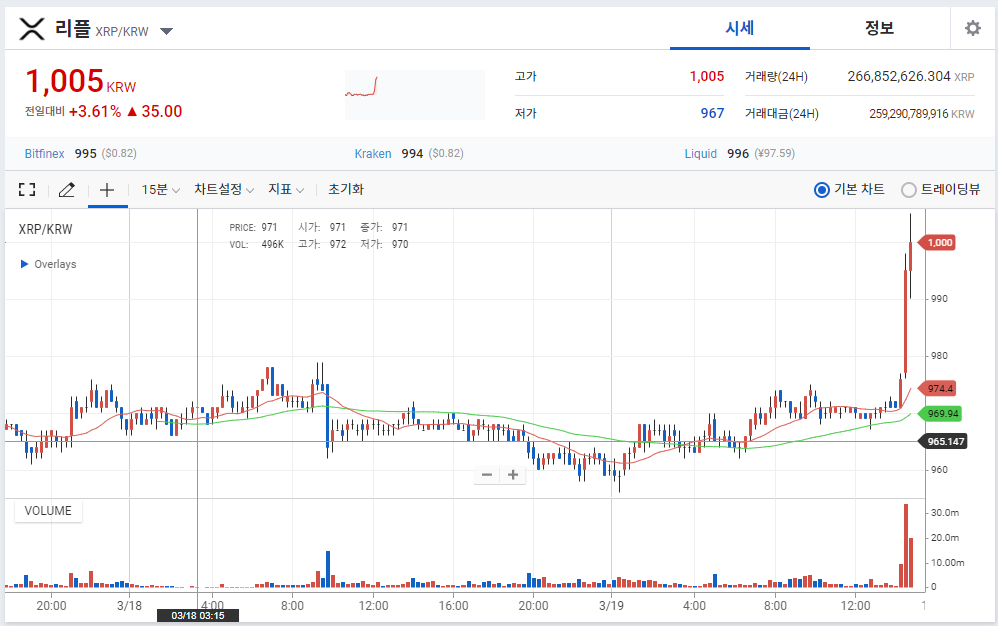This screenshot has height=626, width=998.
Task: Open the XRP/KRW market selector arrow
Action: [167, 31]
